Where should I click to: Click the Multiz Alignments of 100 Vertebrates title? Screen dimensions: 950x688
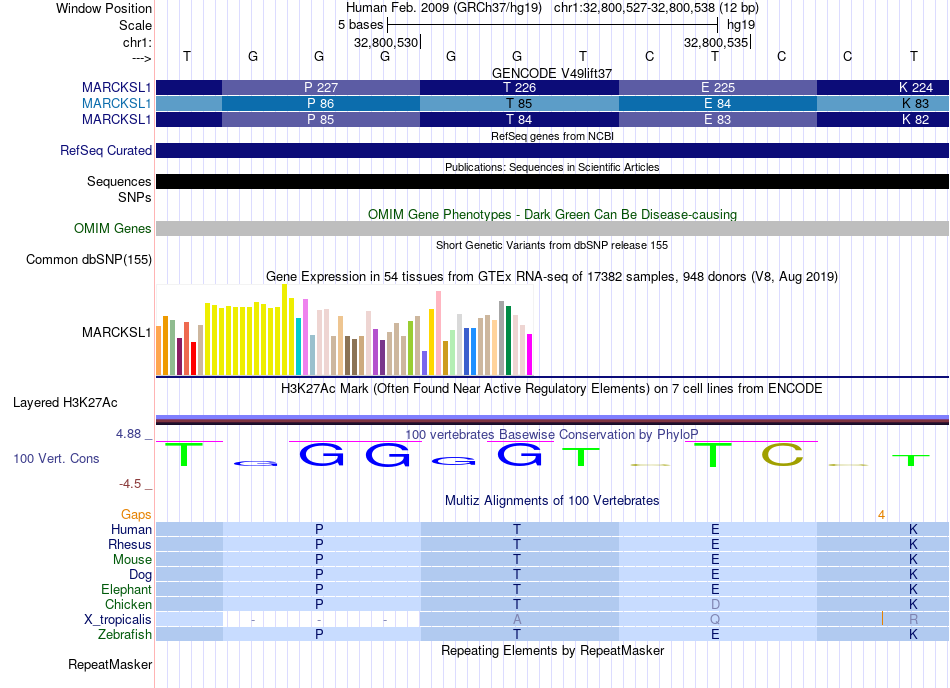[552, 500]
